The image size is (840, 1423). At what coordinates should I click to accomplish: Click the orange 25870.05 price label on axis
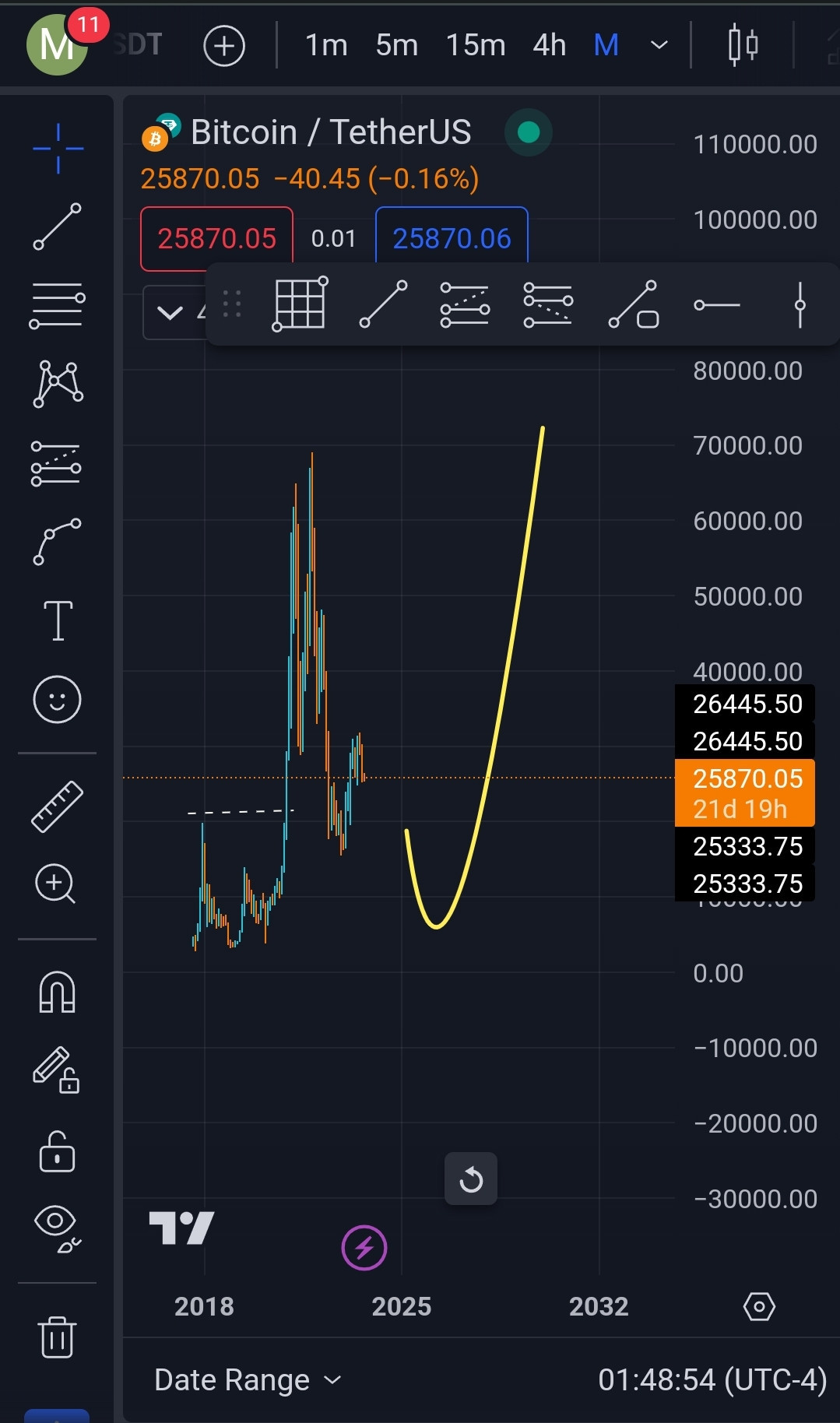pos(745,792)
